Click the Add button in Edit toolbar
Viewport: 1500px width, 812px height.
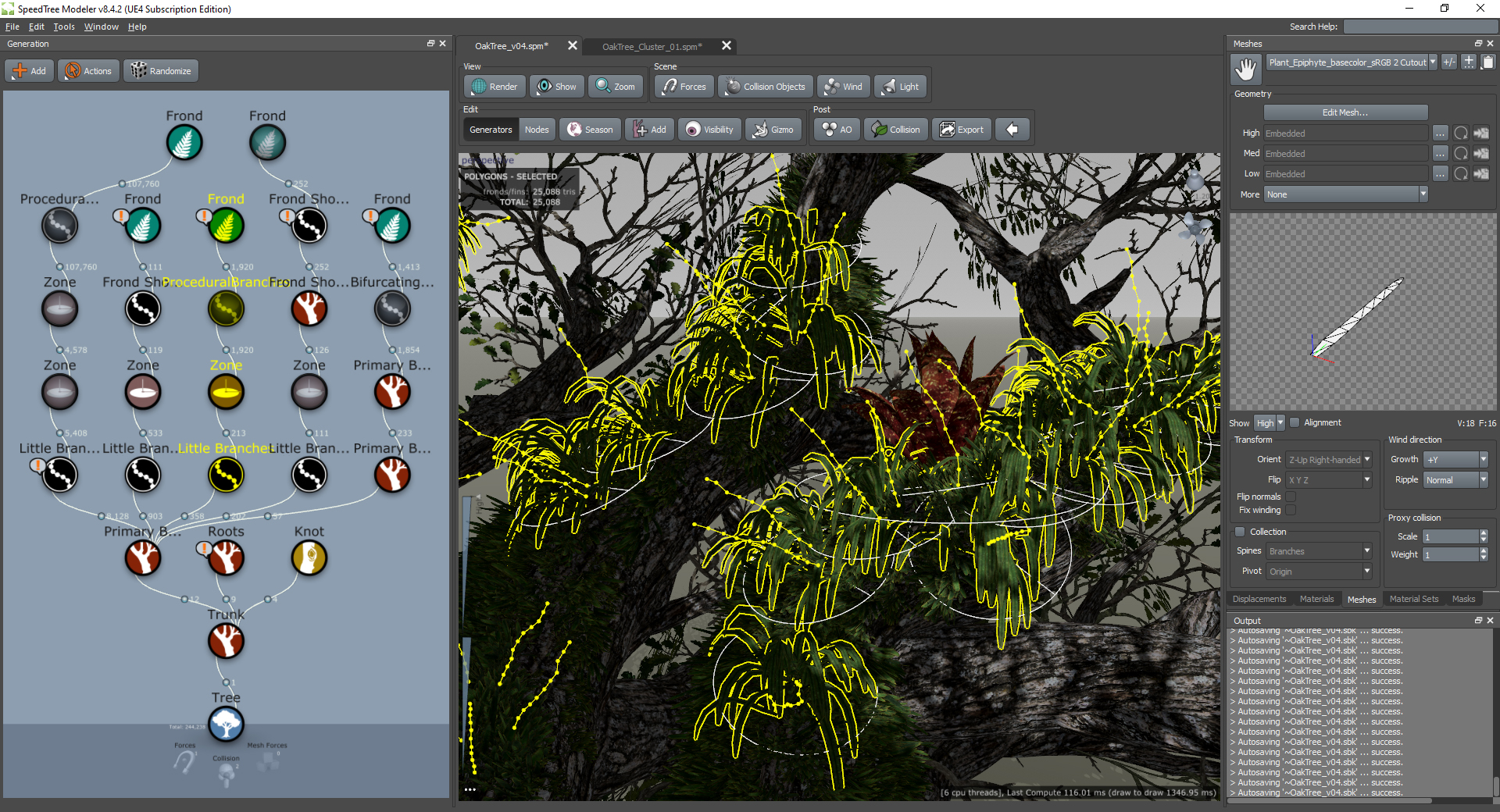click(x=650, y=130)
